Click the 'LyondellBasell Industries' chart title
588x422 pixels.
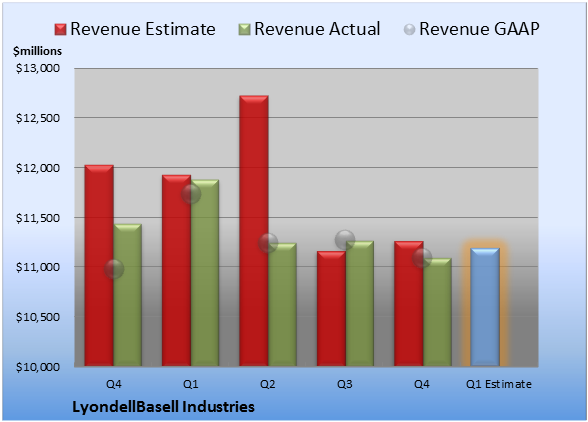coord(163,407)
